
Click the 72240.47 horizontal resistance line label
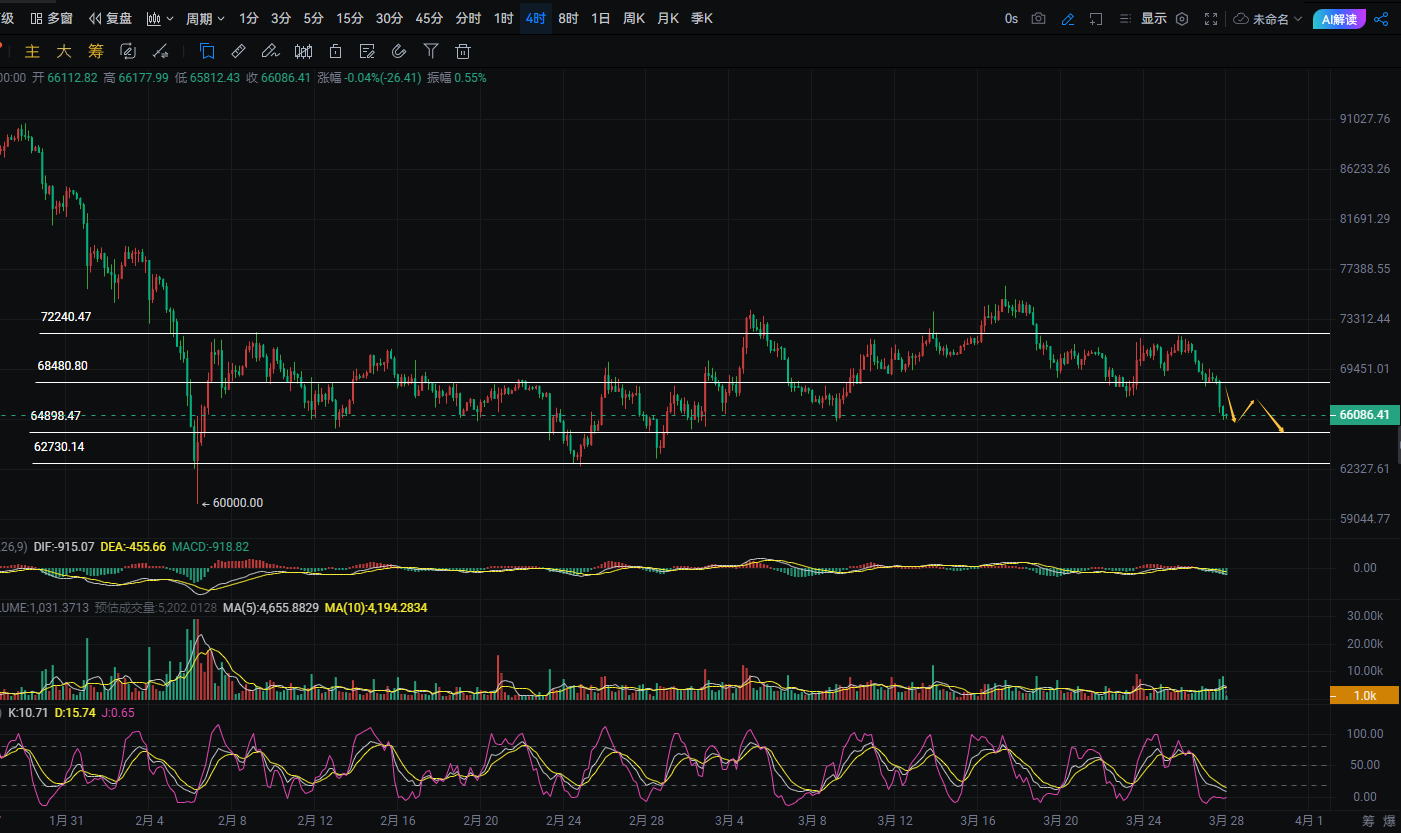click(x=66, y=317)
